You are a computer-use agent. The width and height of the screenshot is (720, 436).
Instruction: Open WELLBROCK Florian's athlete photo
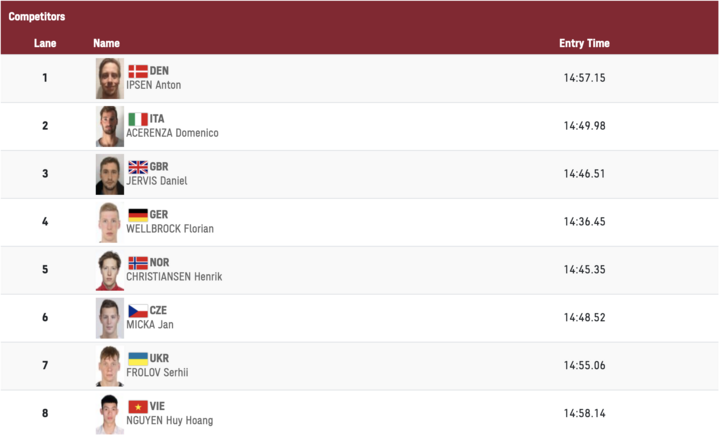(x=110, y=222)
